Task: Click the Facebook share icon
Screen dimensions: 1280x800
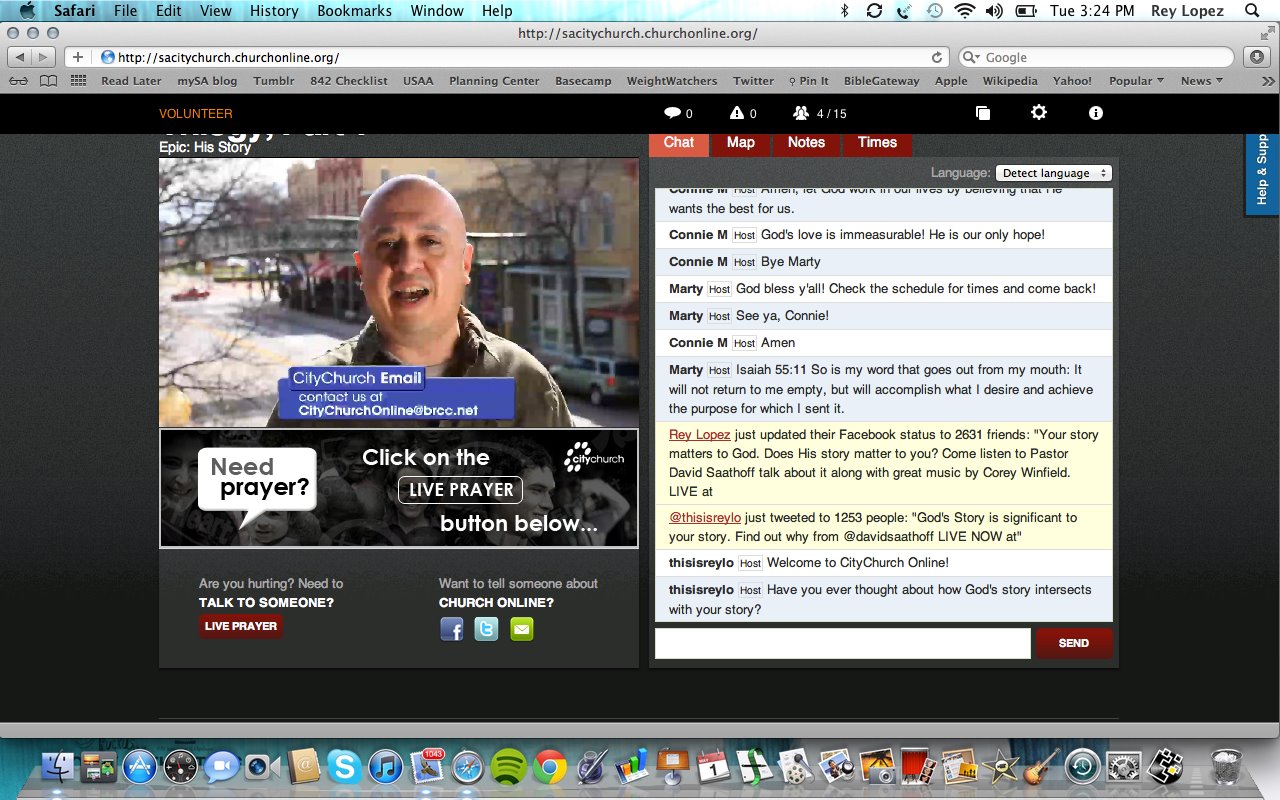Action: tap(452, 629)
